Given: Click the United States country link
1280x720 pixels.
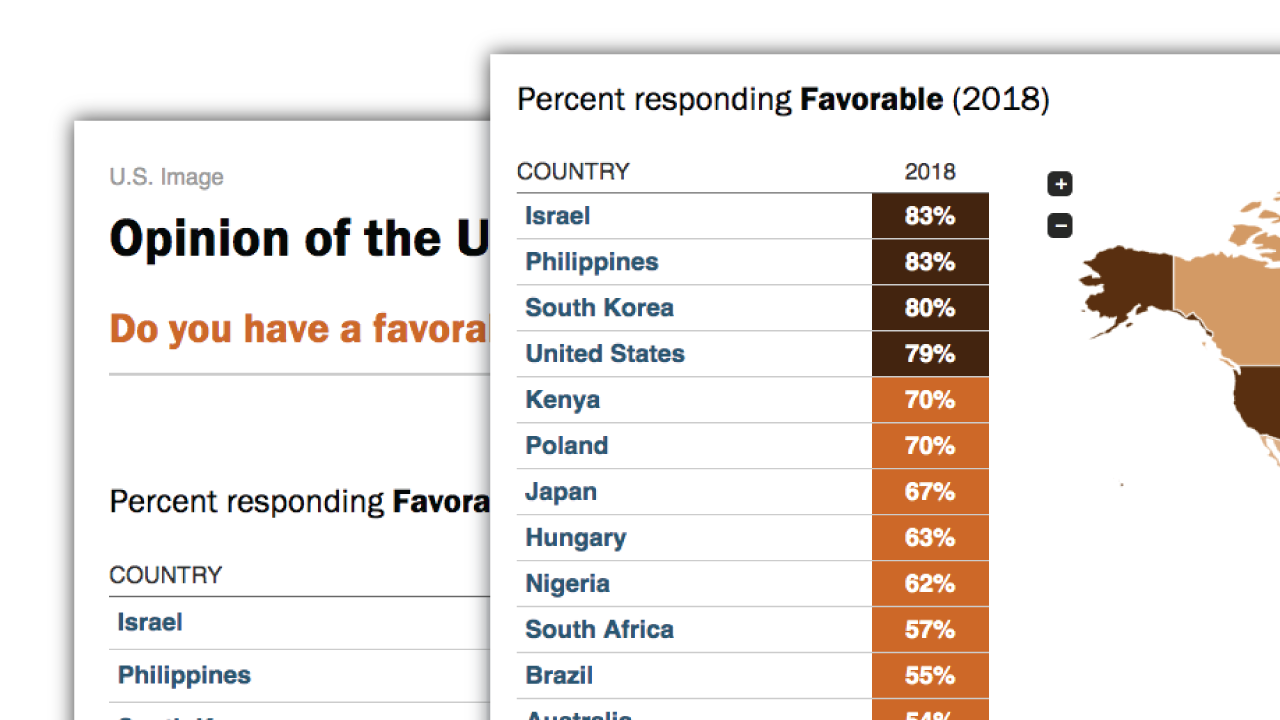Looking at the screenshot, I should [605, 354].
